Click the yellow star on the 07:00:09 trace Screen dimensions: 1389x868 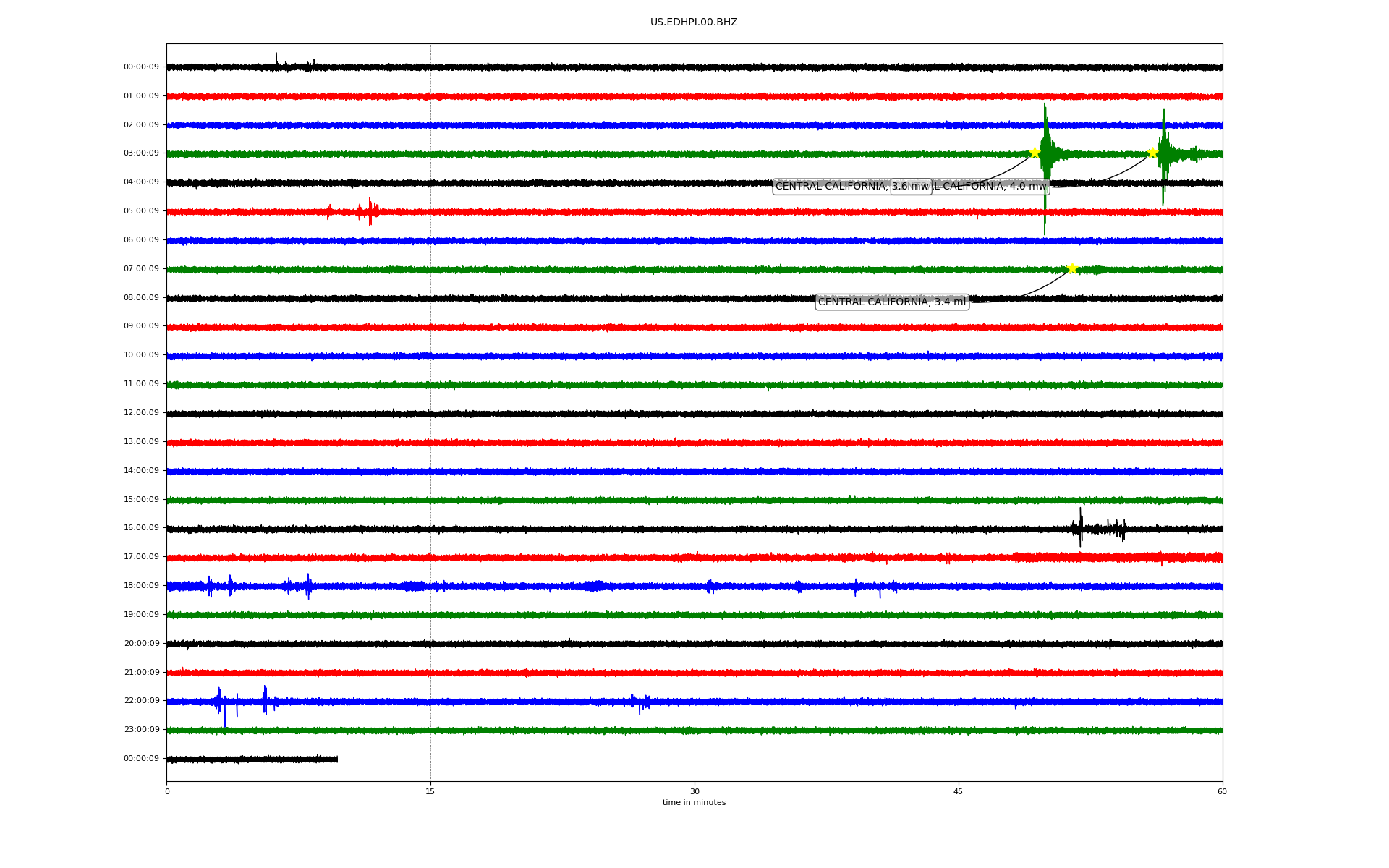(1072, 268)
